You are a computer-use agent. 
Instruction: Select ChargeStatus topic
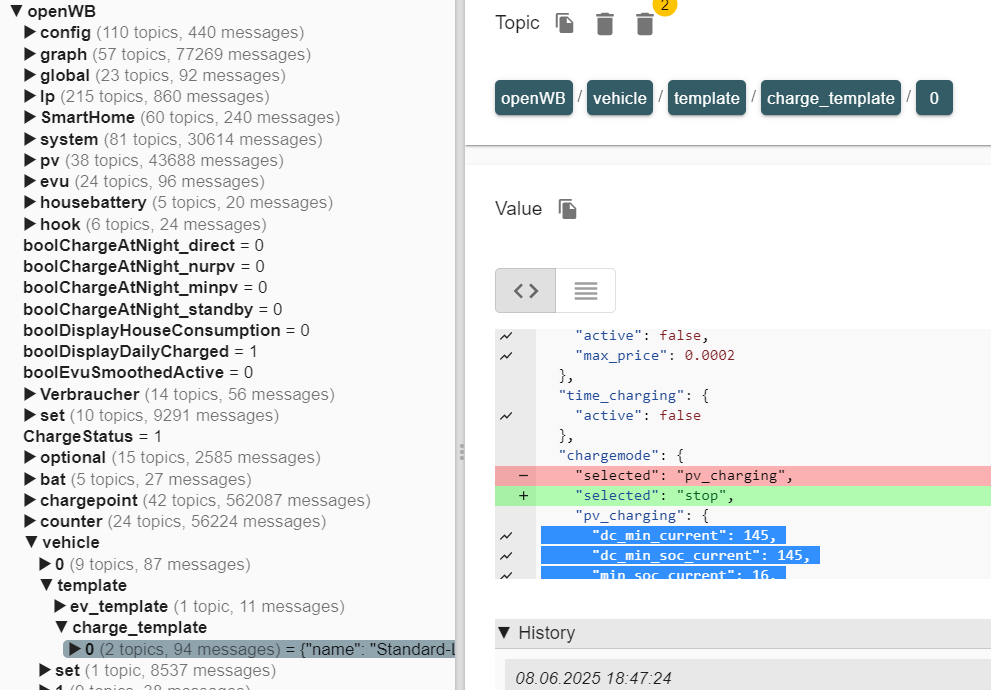[93, 437]
